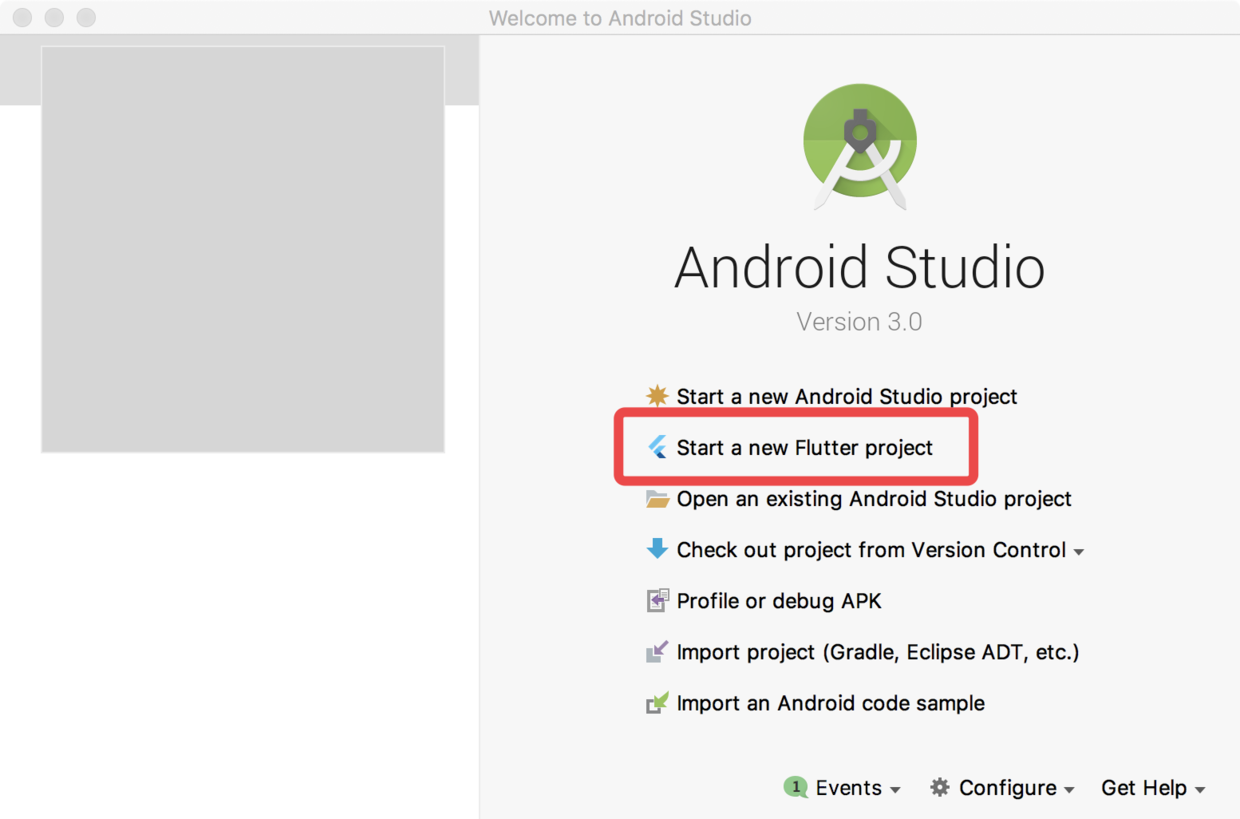
Task: Click the Android Studio compass logo
Action: [x=860, y=146]
